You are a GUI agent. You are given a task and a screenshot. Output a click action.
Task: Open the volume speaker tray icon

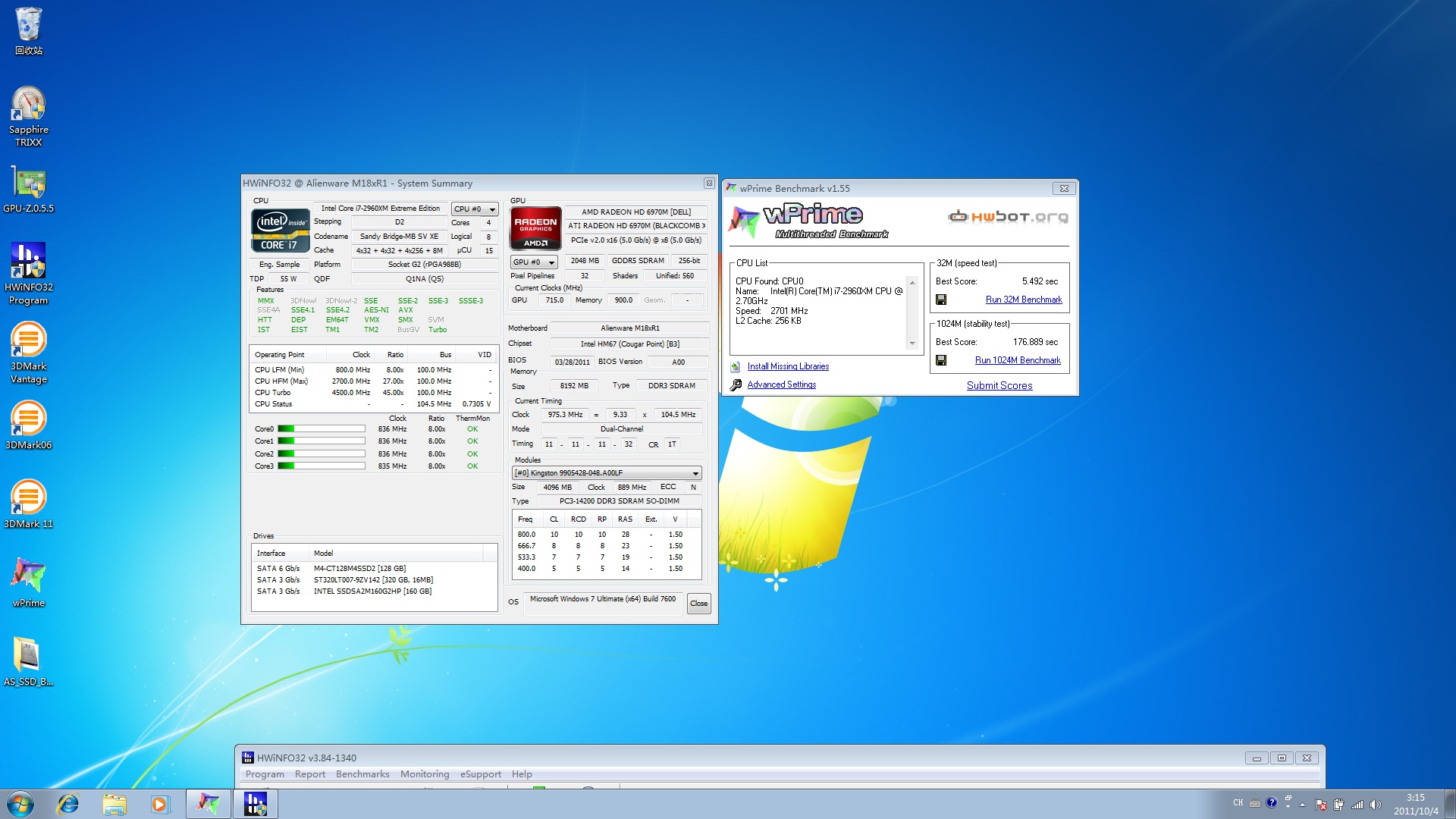(x=1376, y=805)
